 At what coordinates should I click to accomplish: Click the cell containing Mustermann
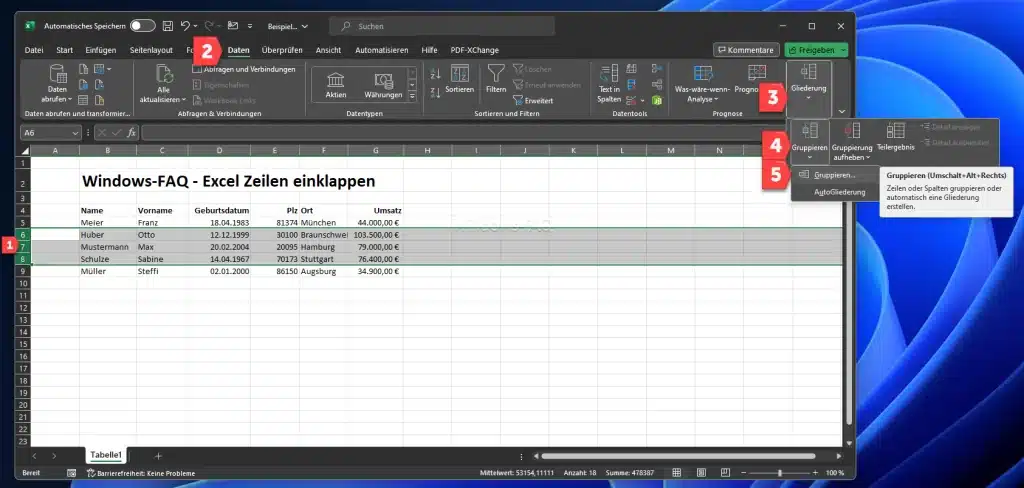[x=108, y=247]
